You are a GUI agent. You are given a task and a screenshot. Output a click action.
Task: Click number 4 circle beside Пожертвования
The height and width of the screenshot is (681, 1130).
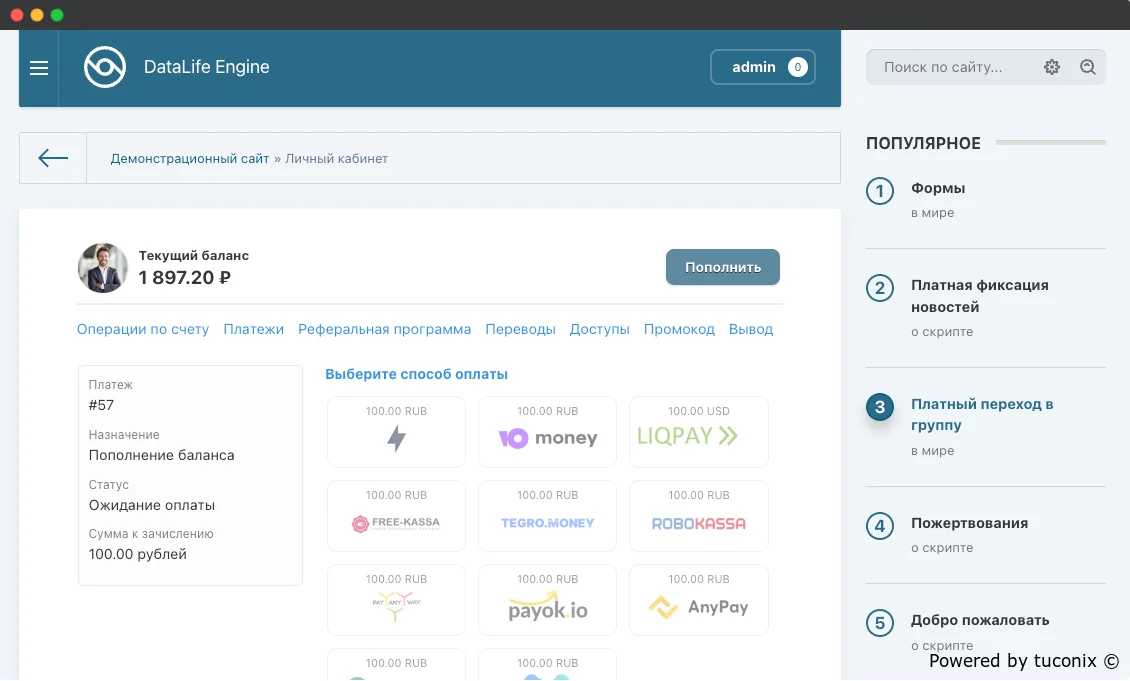[x=880, y=526]
